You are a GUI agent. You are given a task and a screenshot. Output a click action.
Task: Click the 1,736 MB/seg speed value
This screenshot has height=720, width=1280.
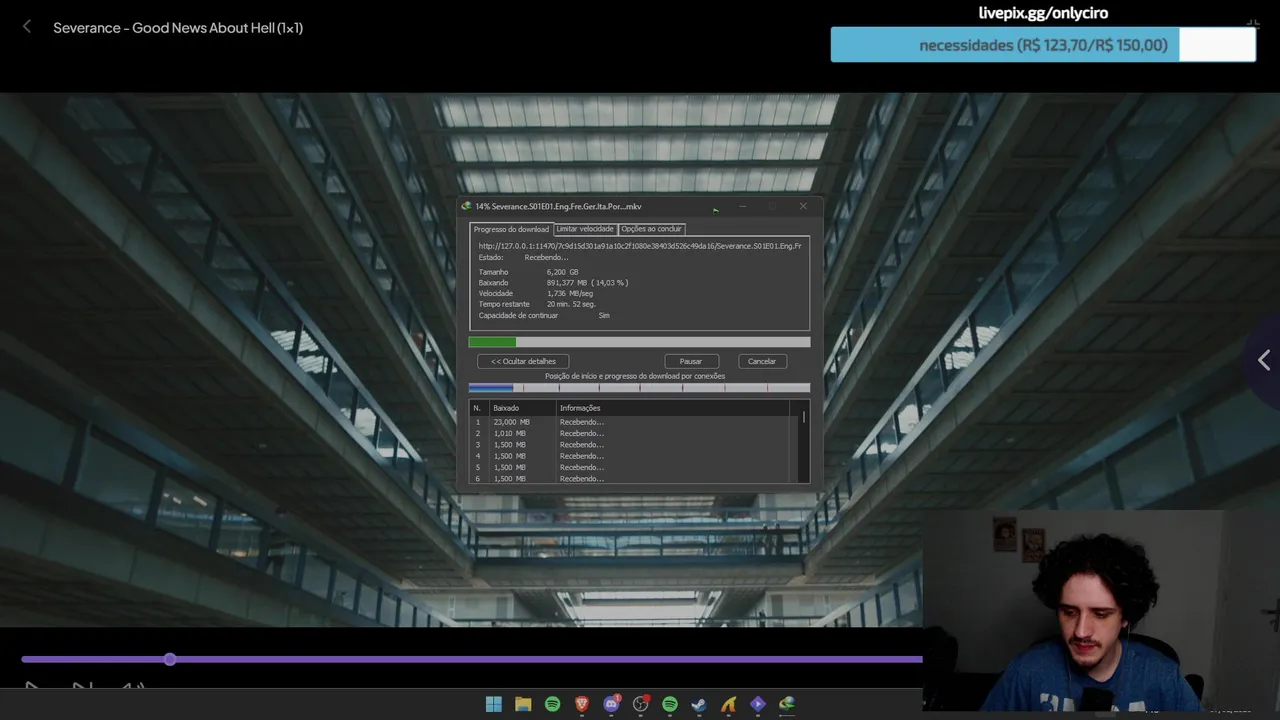tap(570, 293)
